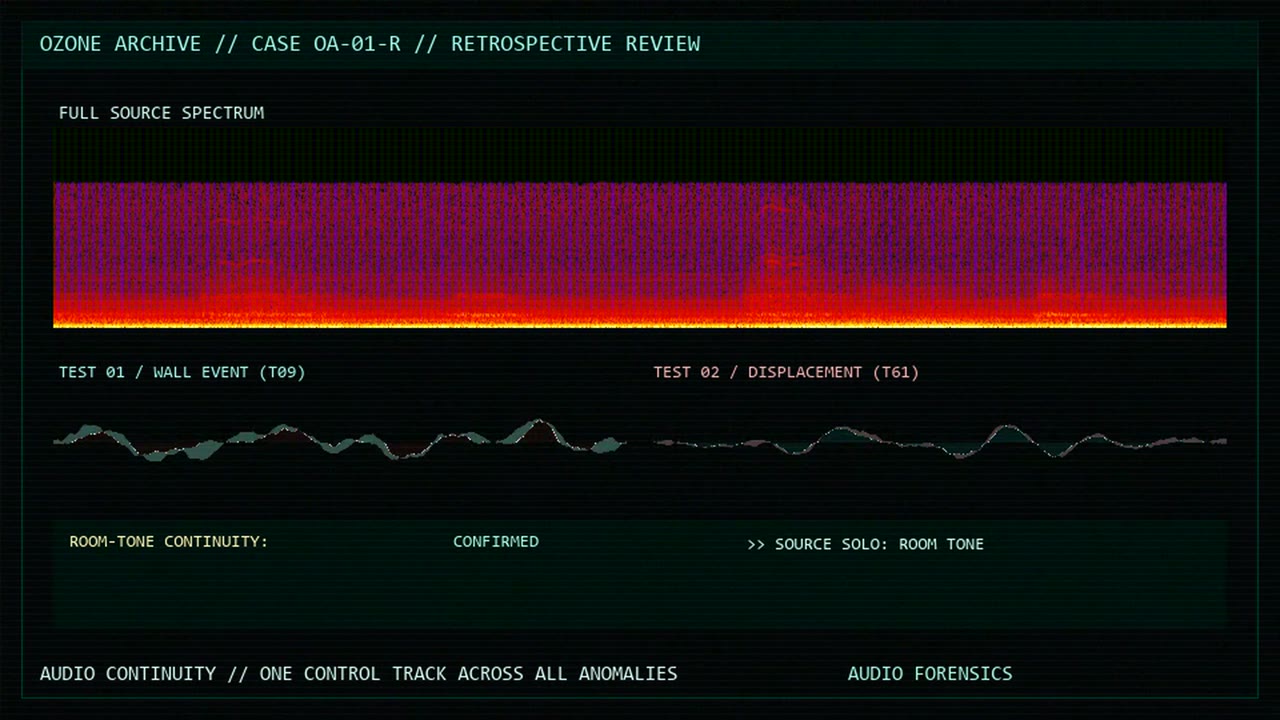
Task: Click the Test 01 waveform trace
Action: coord(340,440)
